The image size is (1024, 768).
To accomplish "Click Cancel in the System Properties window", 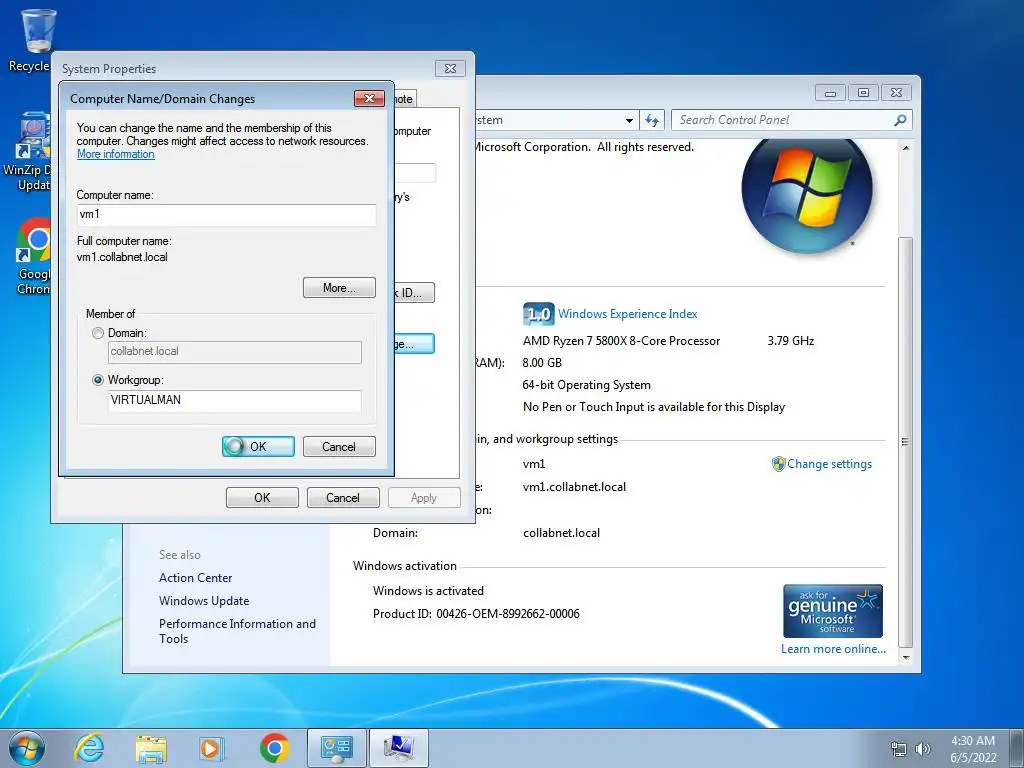I will 343,498.
